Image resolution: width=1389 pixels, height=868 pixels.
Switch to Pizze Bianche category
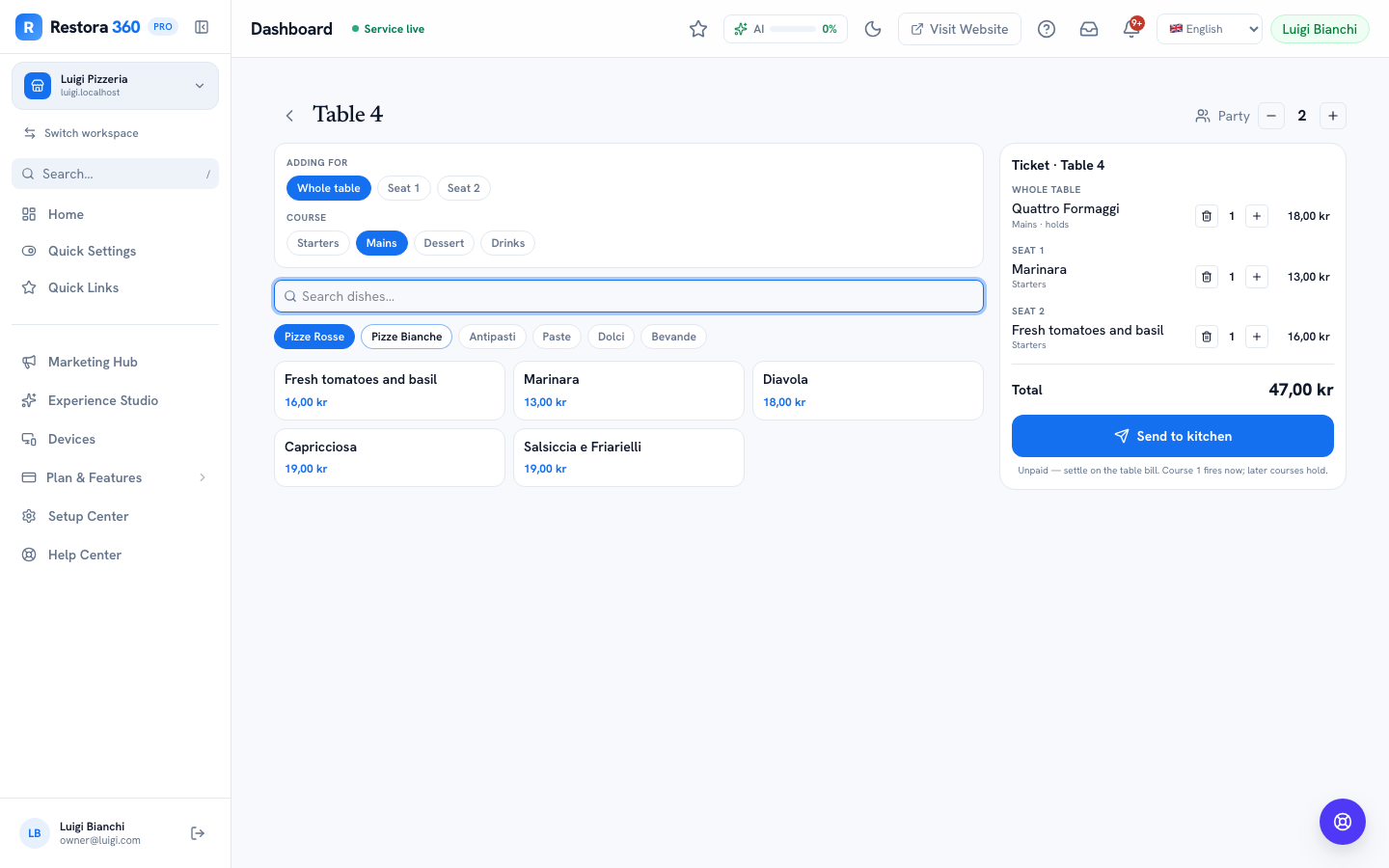pyautogui.click(x=407, y=337)
